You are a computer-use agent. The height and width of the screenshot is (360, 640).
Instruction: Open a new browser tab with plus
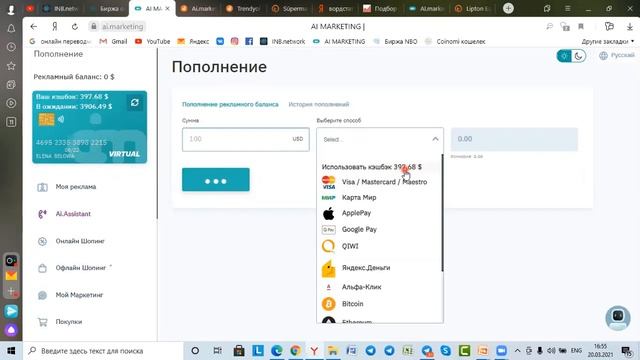pos(508,8)
